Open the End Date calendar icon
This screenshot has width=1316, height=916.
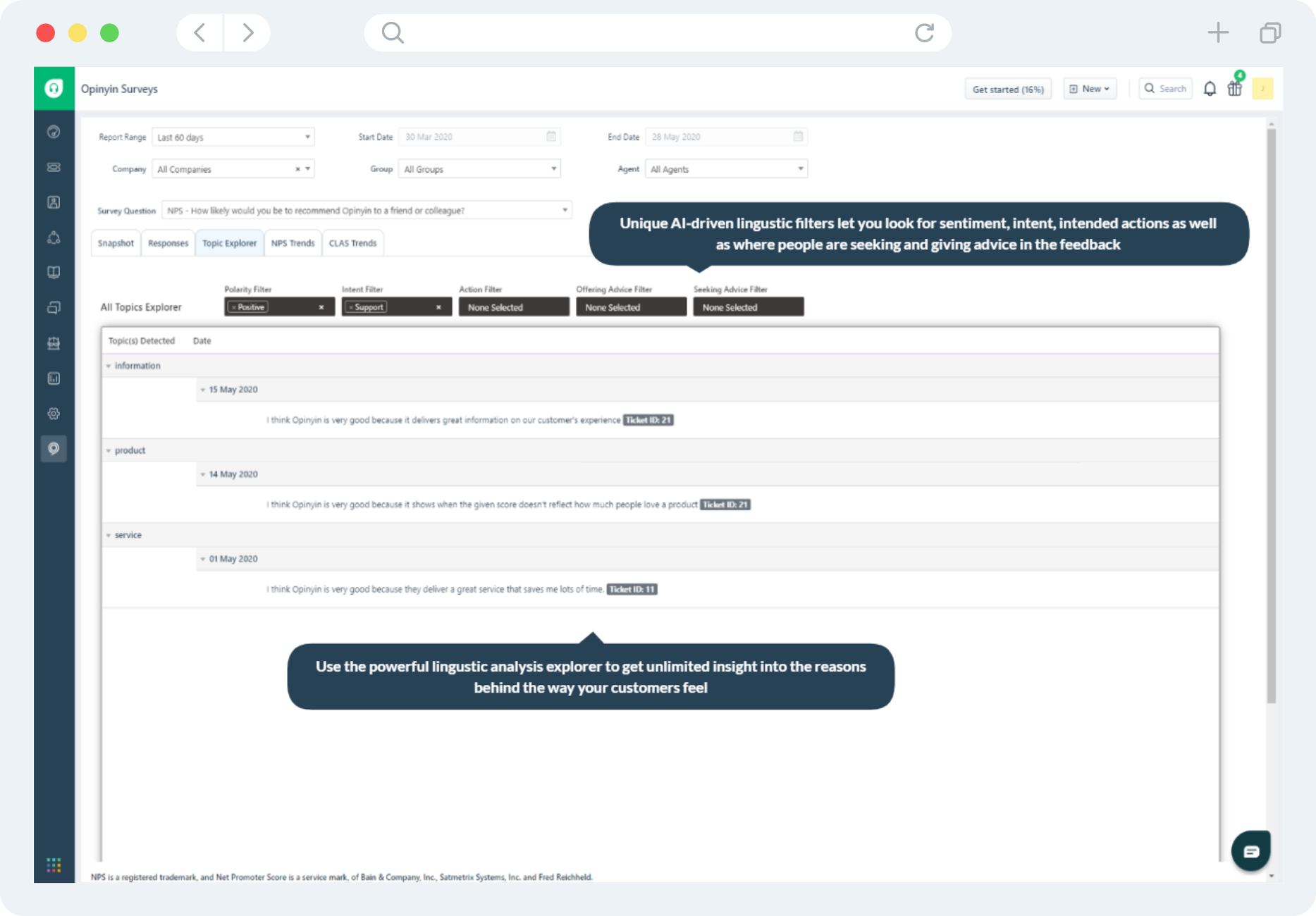point(798,137)
